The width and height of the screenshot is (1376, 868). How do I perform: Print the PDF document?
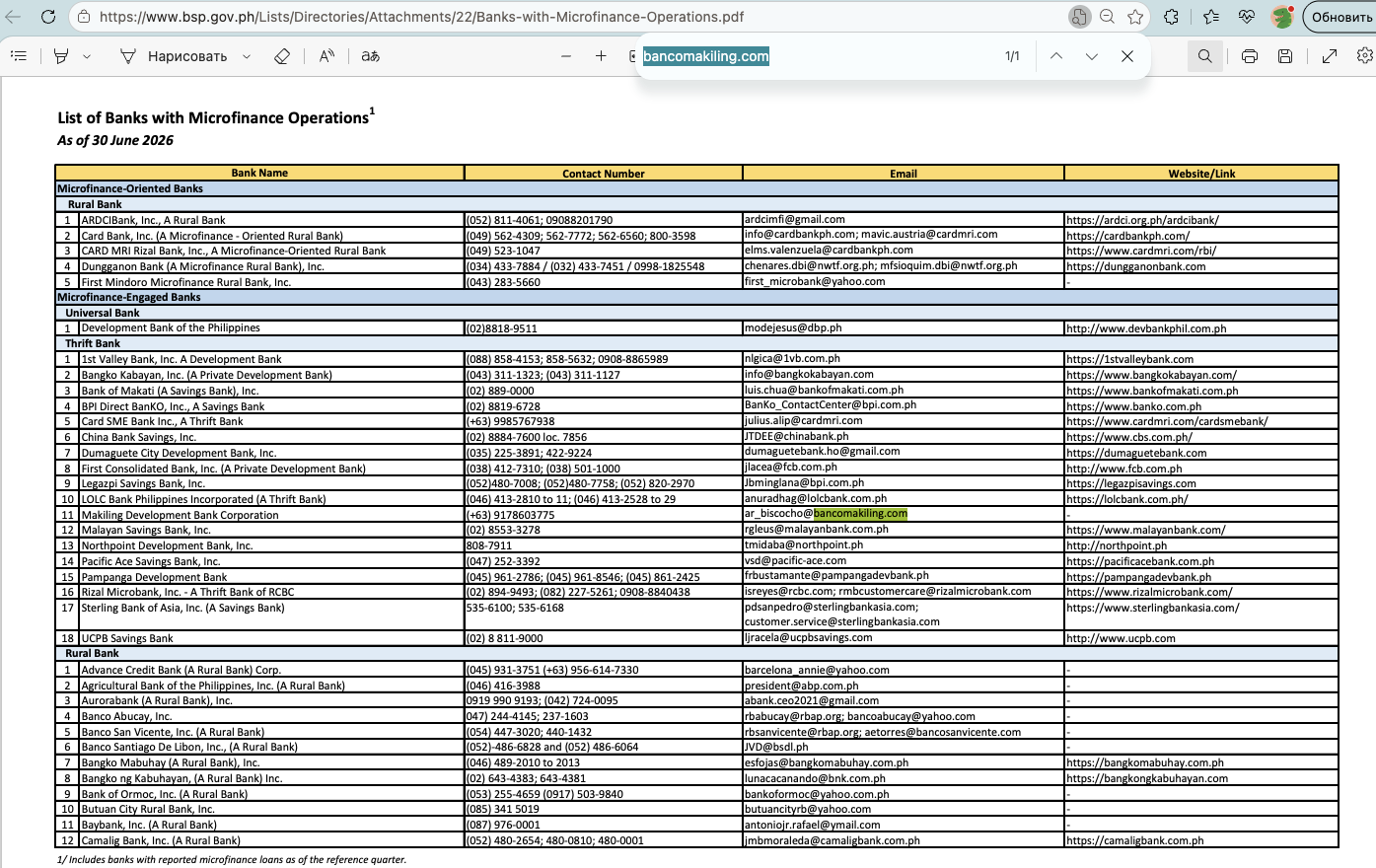click(x=1249, y=56)
